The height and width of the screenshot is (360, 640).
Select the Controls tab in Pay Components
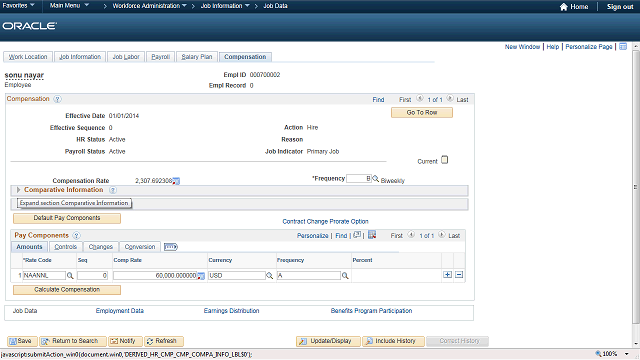click(x=65, y=247)
